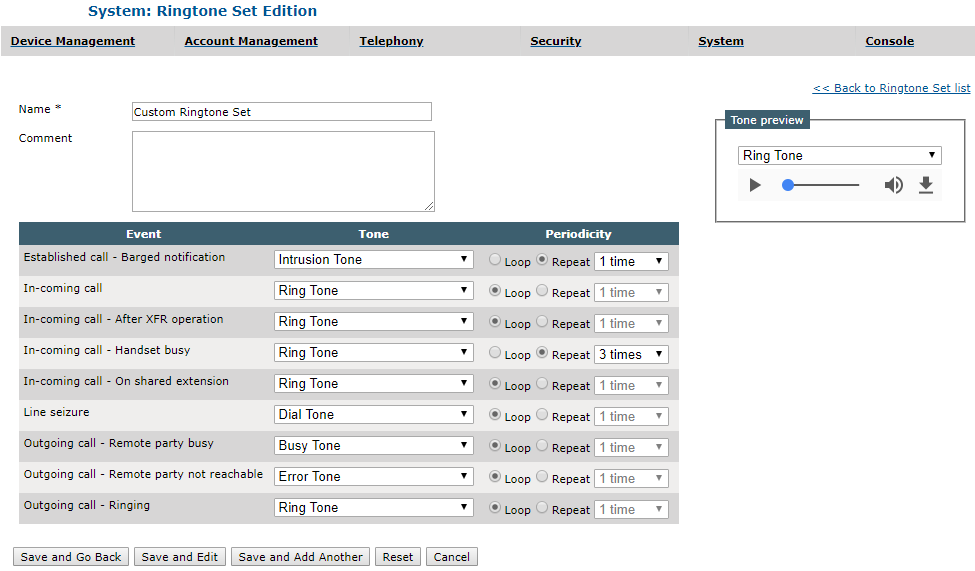Select Repeat for Remote party busy

click(542, 445)
